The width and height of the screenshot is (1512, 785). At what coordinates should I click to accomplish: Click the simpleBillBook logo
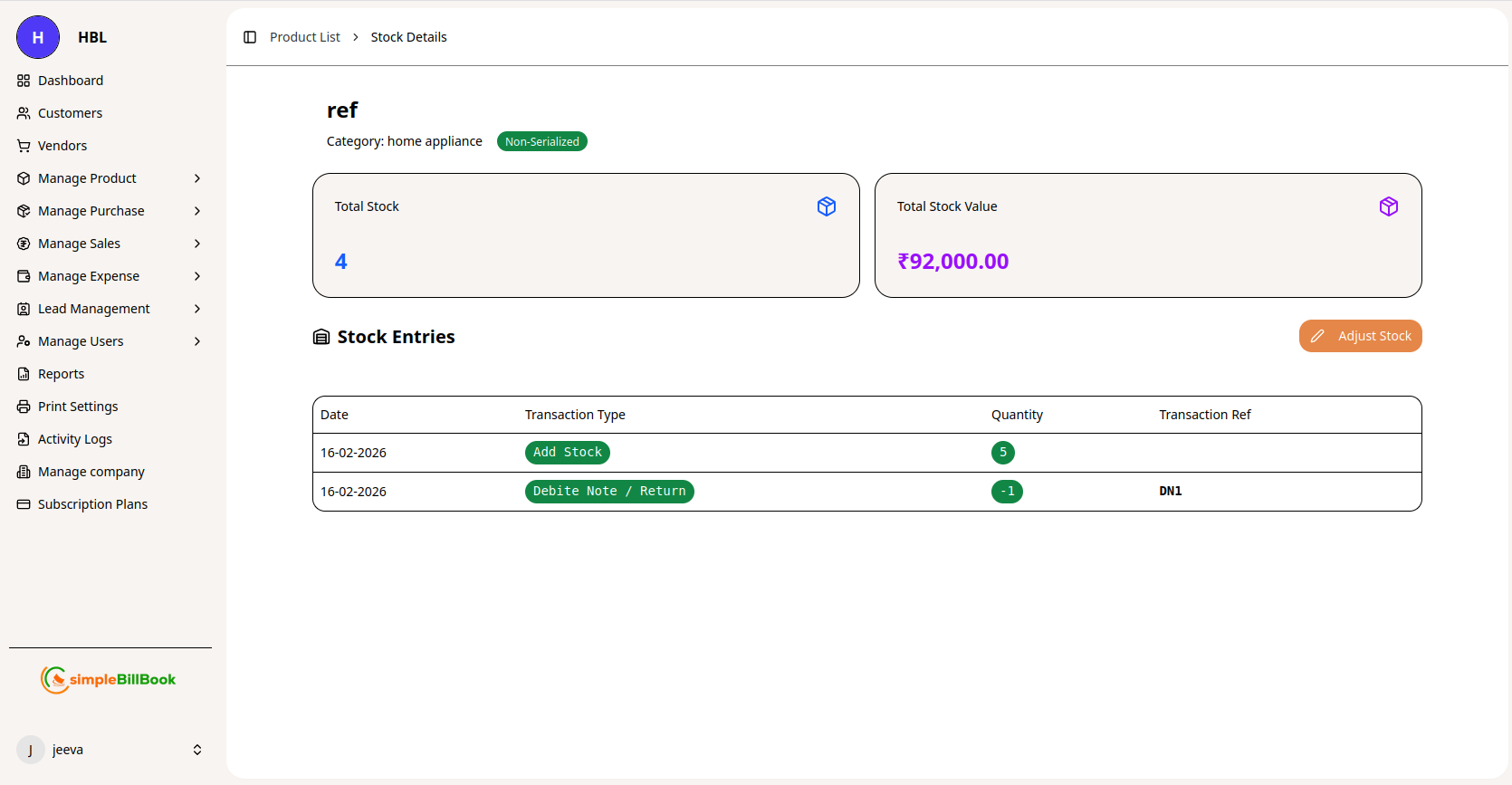point(109,679)
